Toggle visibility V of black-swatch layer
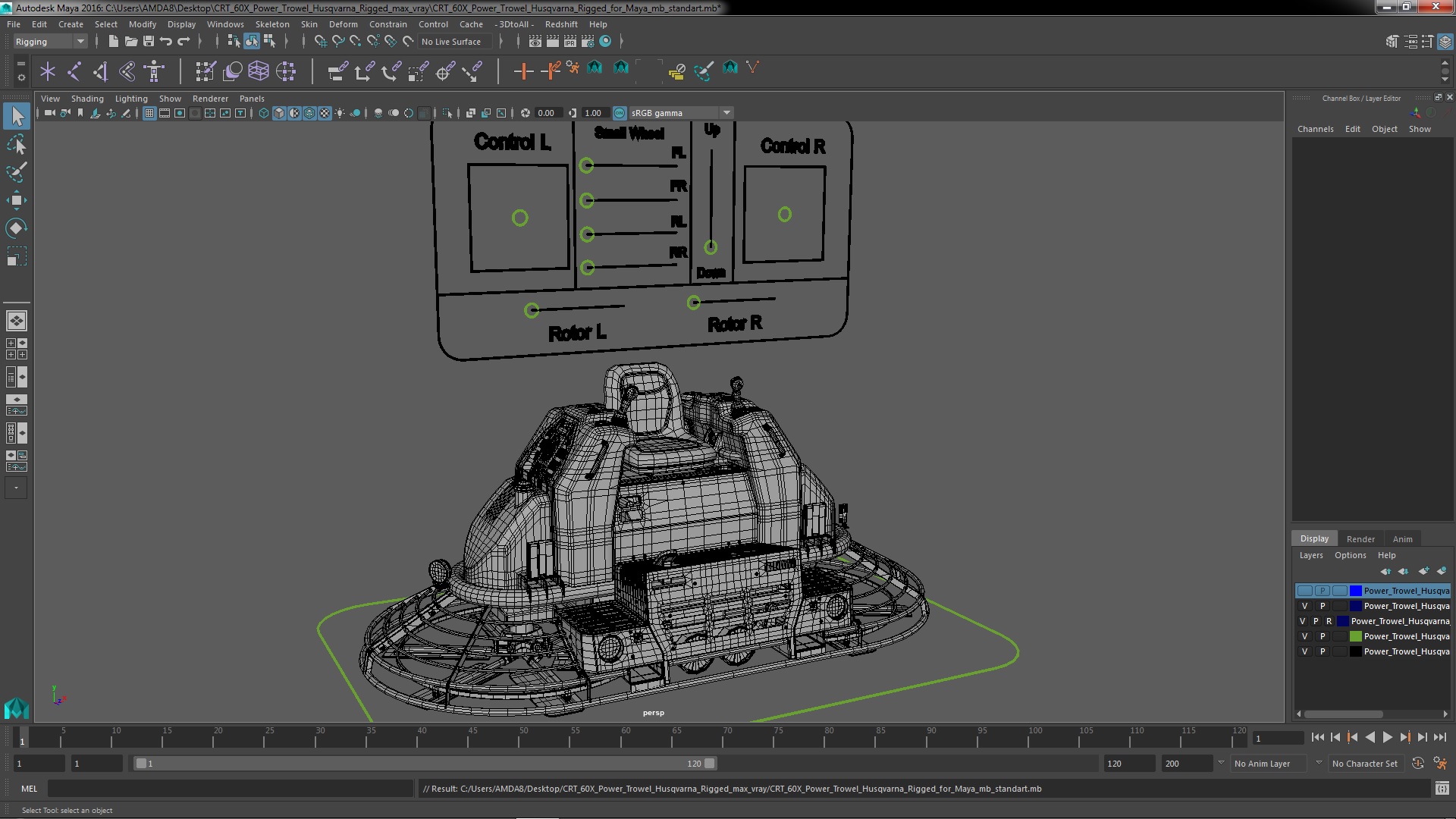The image size is (1456, 819). click(1304, 651)
